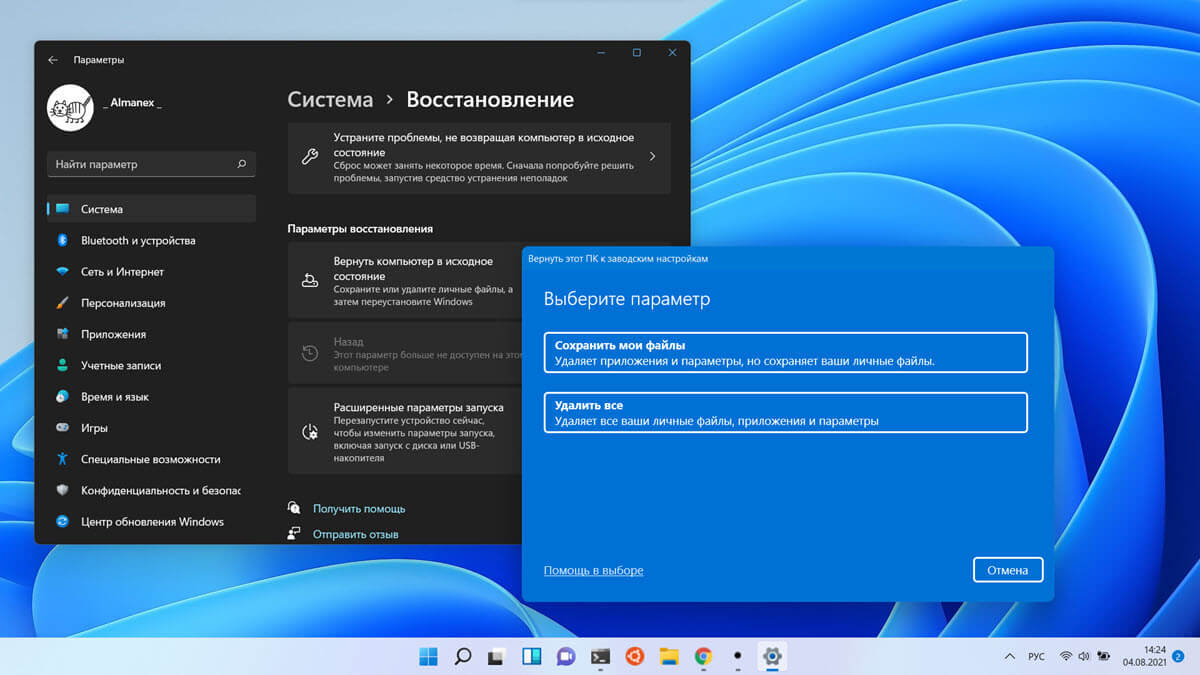Viewport: 1200px width, 675px height.
Task: Click the gamepad icon beside Игры
Action: (62, 428)
